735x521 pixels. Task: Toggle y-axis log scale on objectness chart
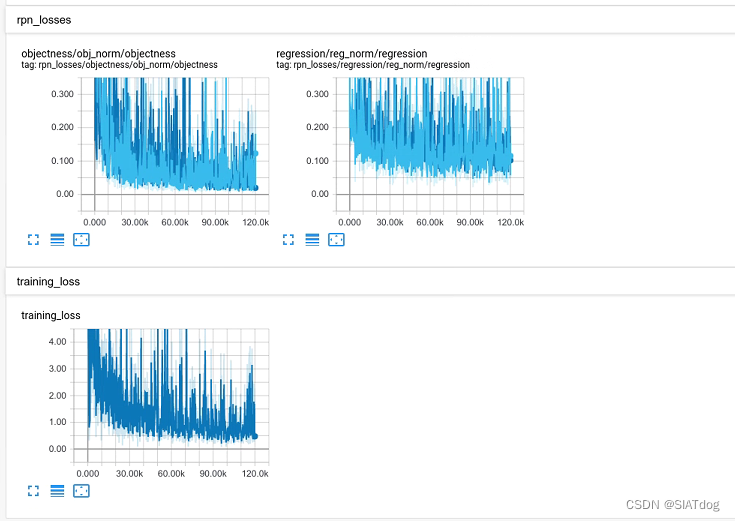(x=57, y=240)
